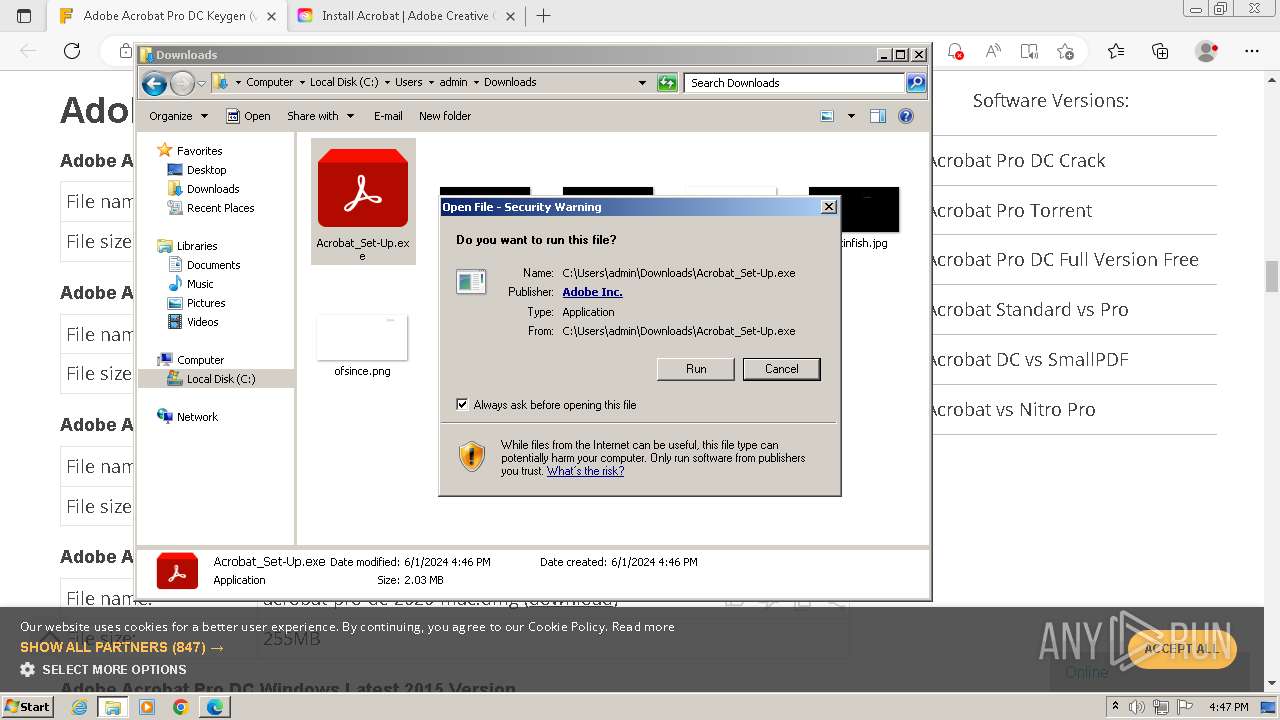Reload the browser page
1280x720 pixels.
(x=72, y=51)
